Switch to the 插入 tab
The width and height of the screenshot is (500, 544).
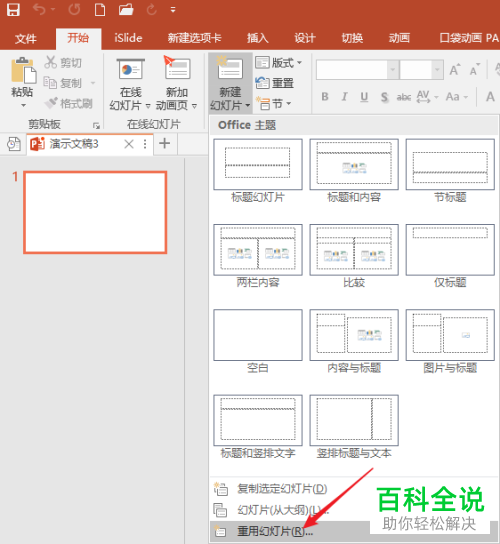pos(257,38)
